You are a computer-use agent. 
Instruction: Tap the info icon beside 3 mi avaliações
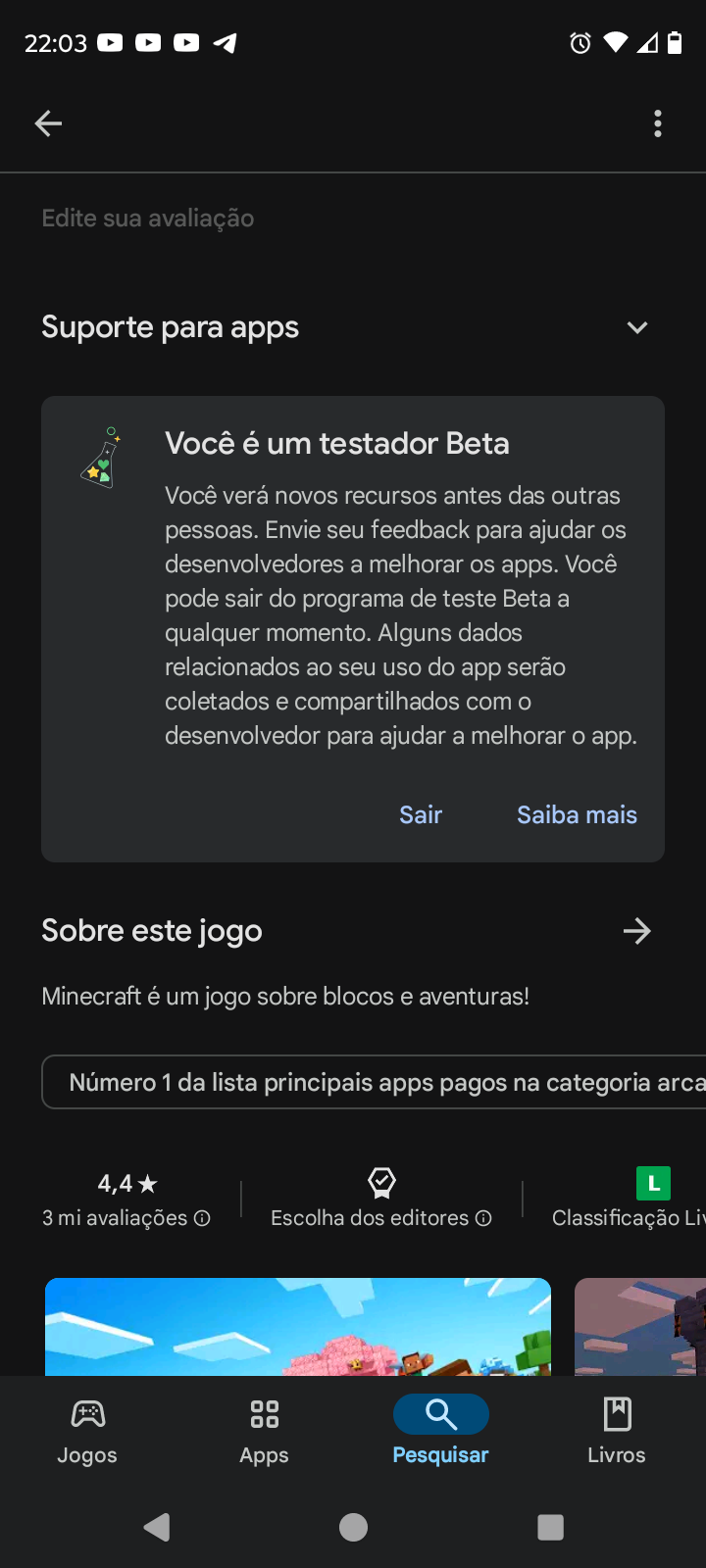click(x=202, y=1218)
